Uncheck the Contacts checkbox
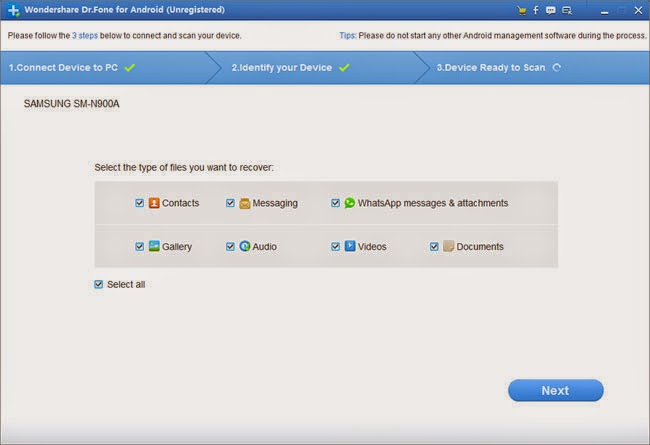 click(139, 203)
